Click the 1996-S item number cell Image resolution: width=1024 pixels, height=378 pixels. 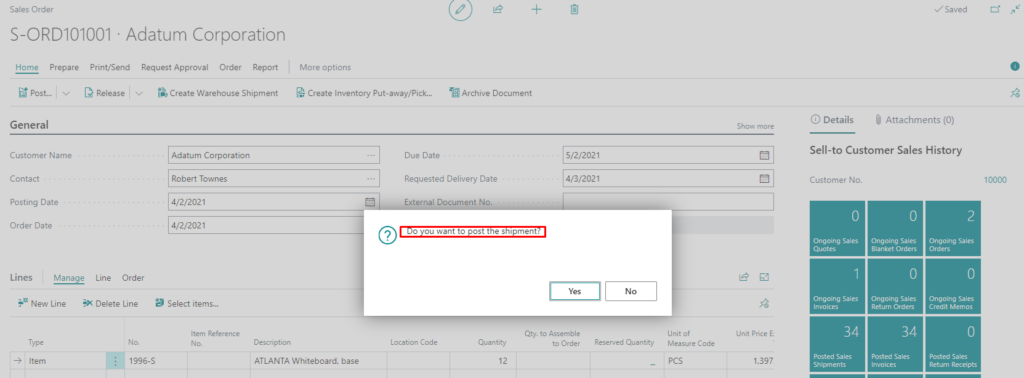(x=156, y=361)
